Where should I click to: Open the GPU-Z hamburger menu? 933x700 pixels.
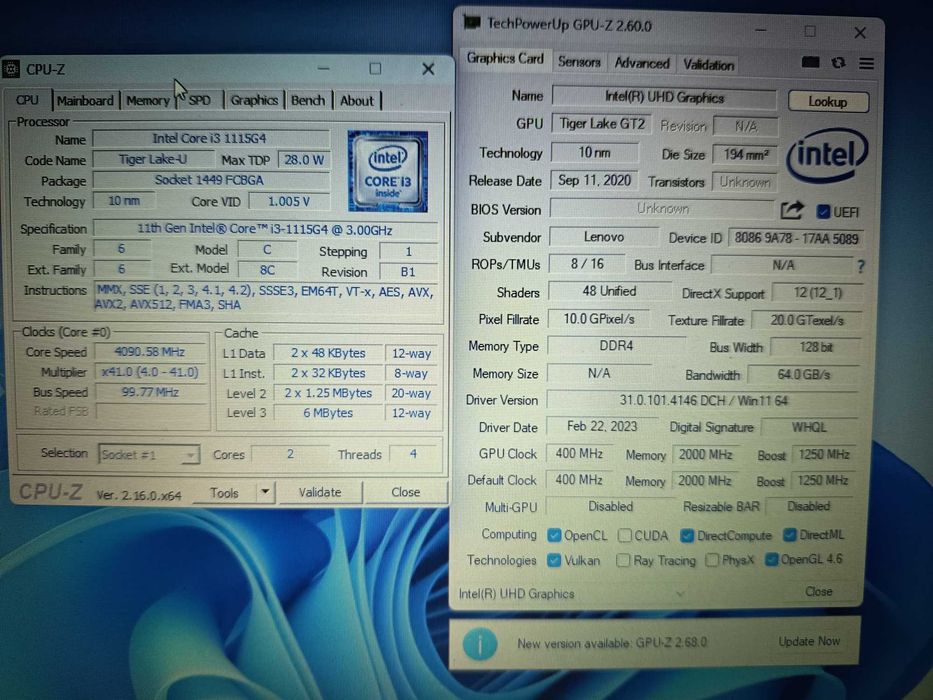(x=866, y=63)
